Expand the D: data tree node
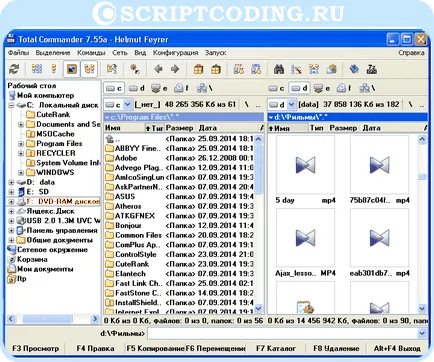 pos(11,183)
